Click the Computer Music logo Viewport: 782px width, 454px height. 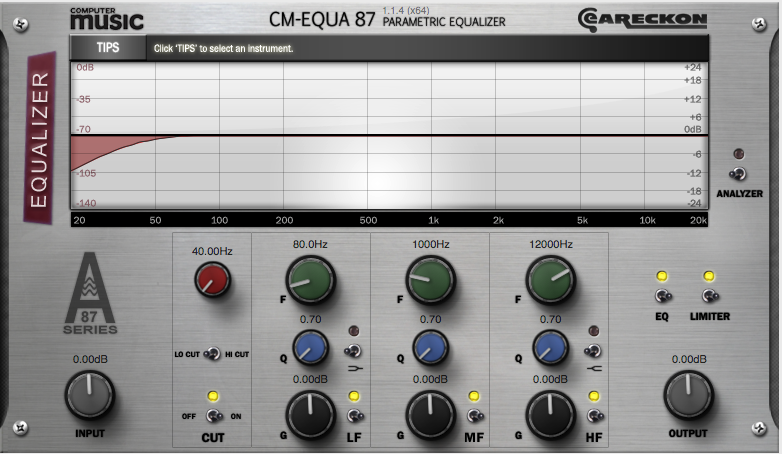pyautogui.click(x=107, y=19)
